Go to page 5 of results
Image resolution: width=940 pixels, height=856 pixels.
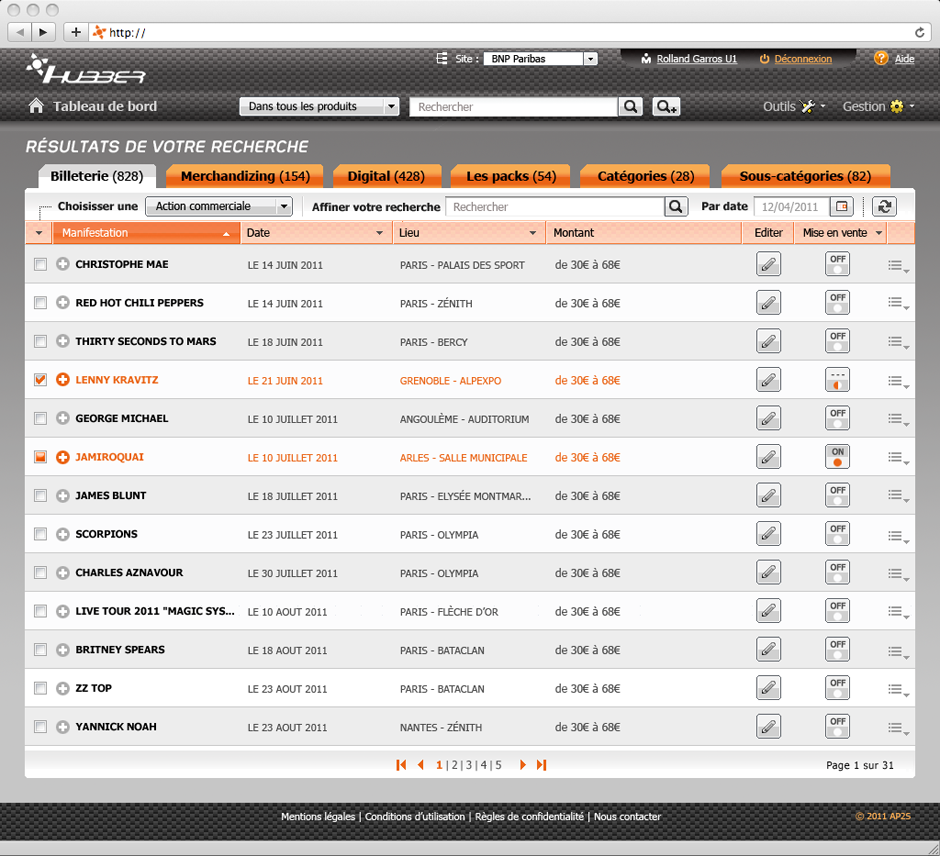pyautogui.click(x=498, y=765)
